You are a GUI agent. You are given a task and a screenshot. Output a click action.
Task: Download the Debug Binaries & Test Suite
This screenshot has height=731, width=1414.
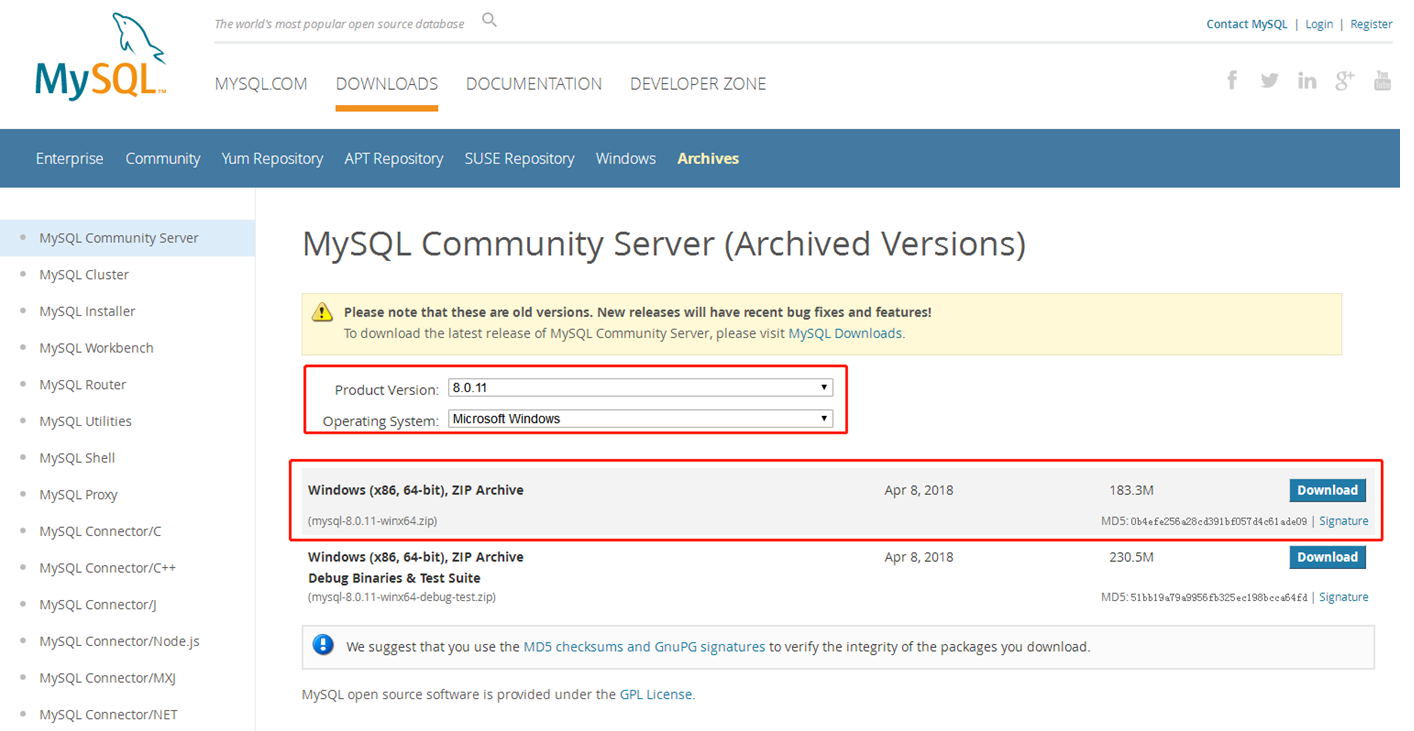1327,557
